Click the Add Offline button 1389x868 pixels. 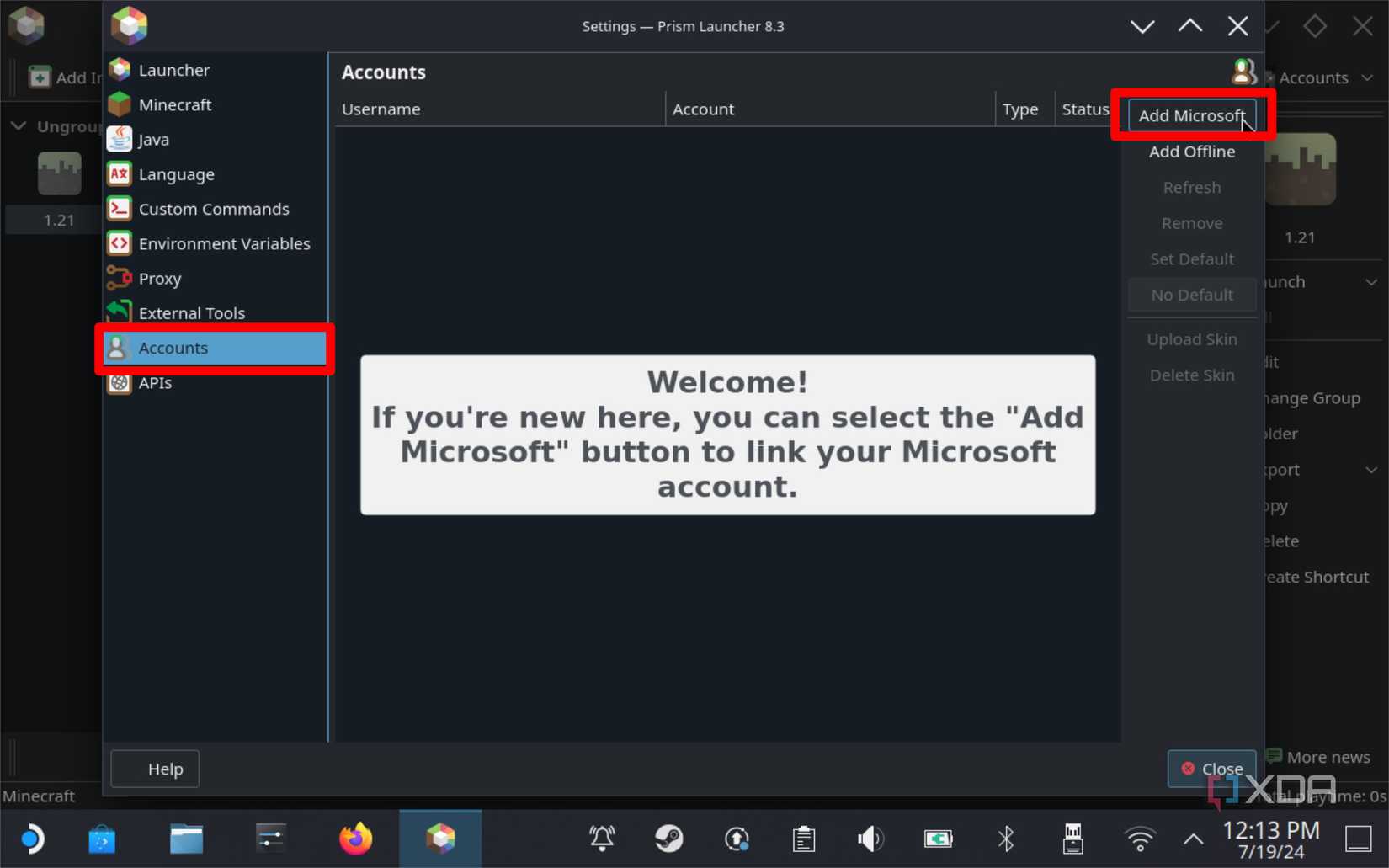[x=1191, y=152]
